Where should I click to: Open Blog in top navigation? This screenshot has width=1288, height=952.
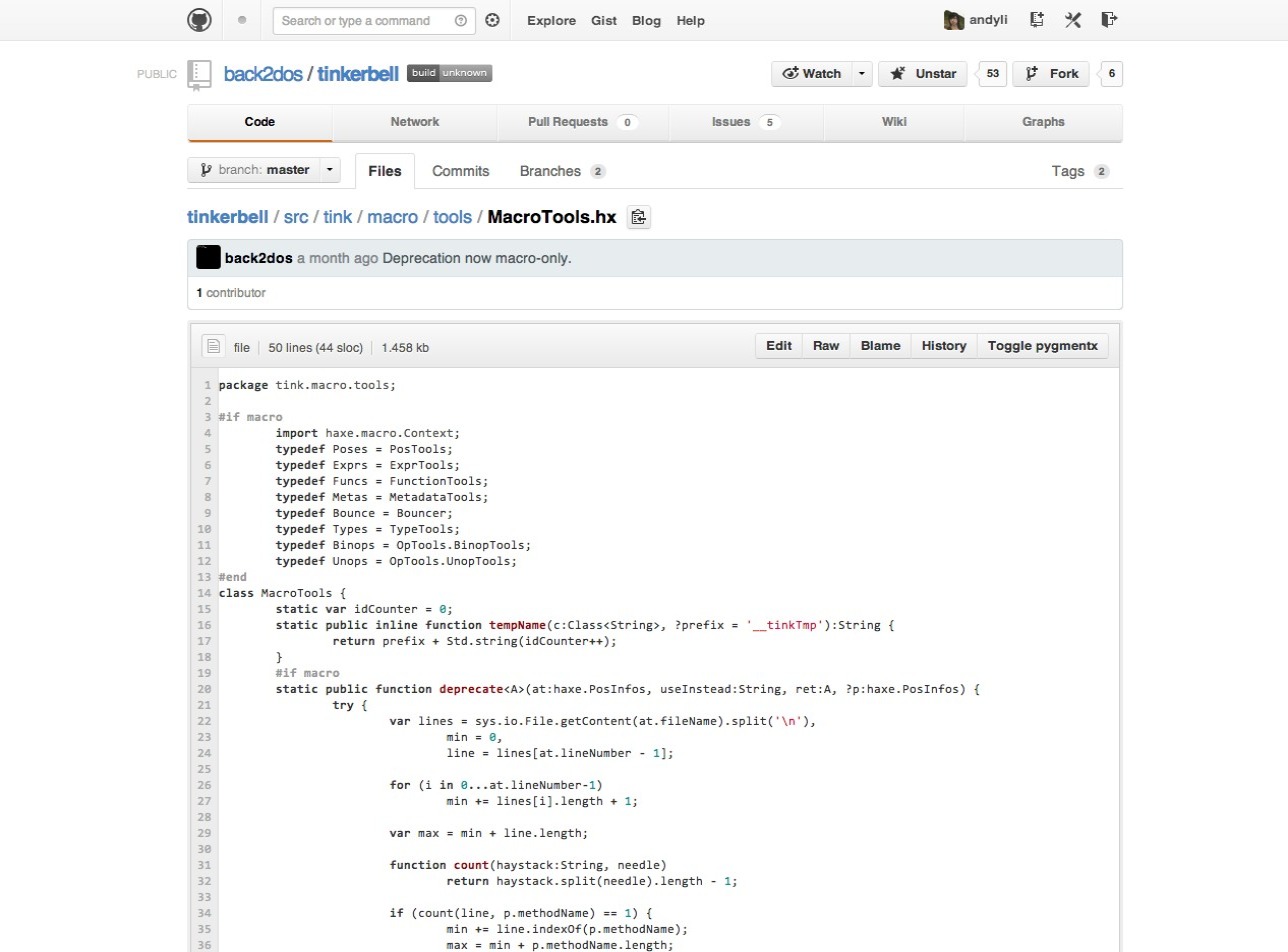coord(646,20)
